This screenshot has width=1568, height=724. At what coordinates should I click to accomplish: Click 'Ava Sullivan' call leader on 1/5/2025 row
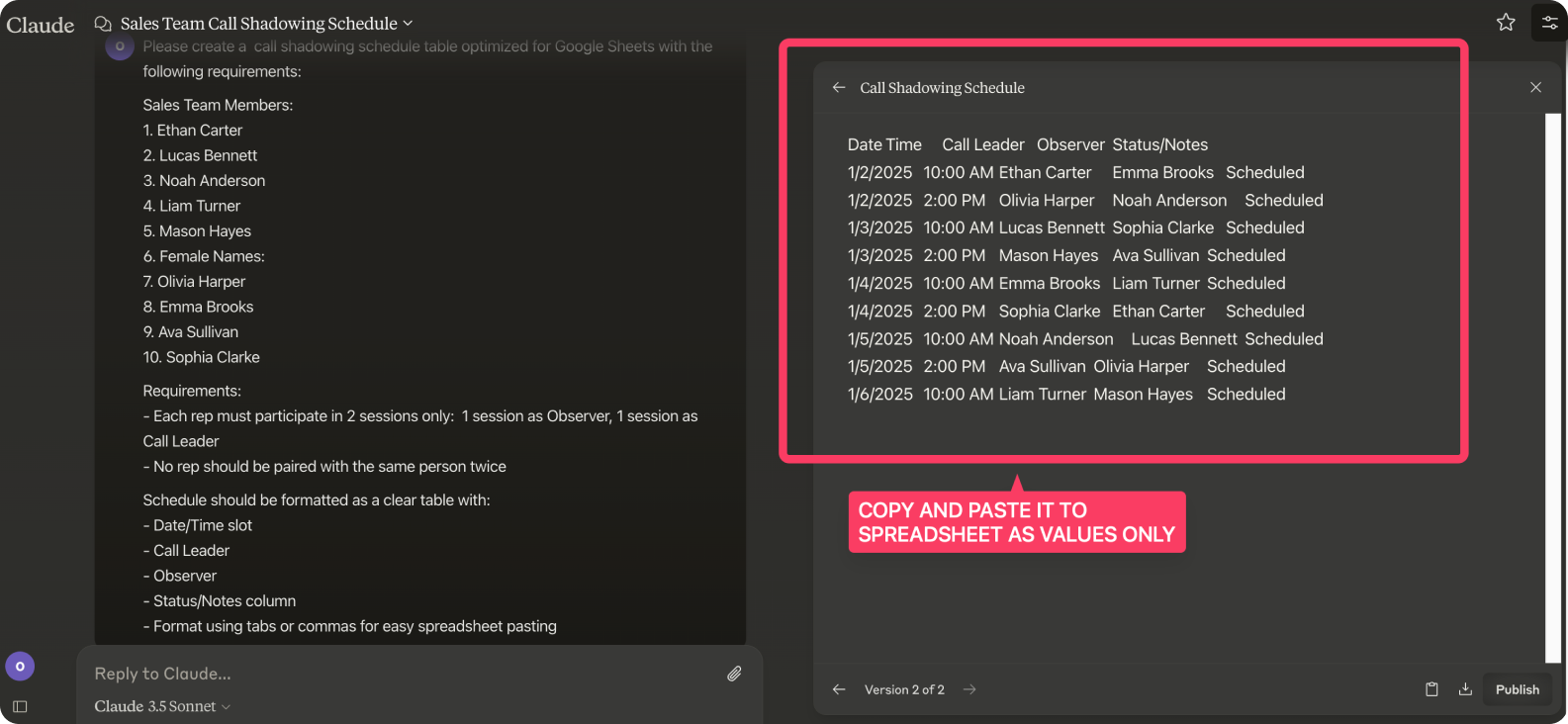1042,366
